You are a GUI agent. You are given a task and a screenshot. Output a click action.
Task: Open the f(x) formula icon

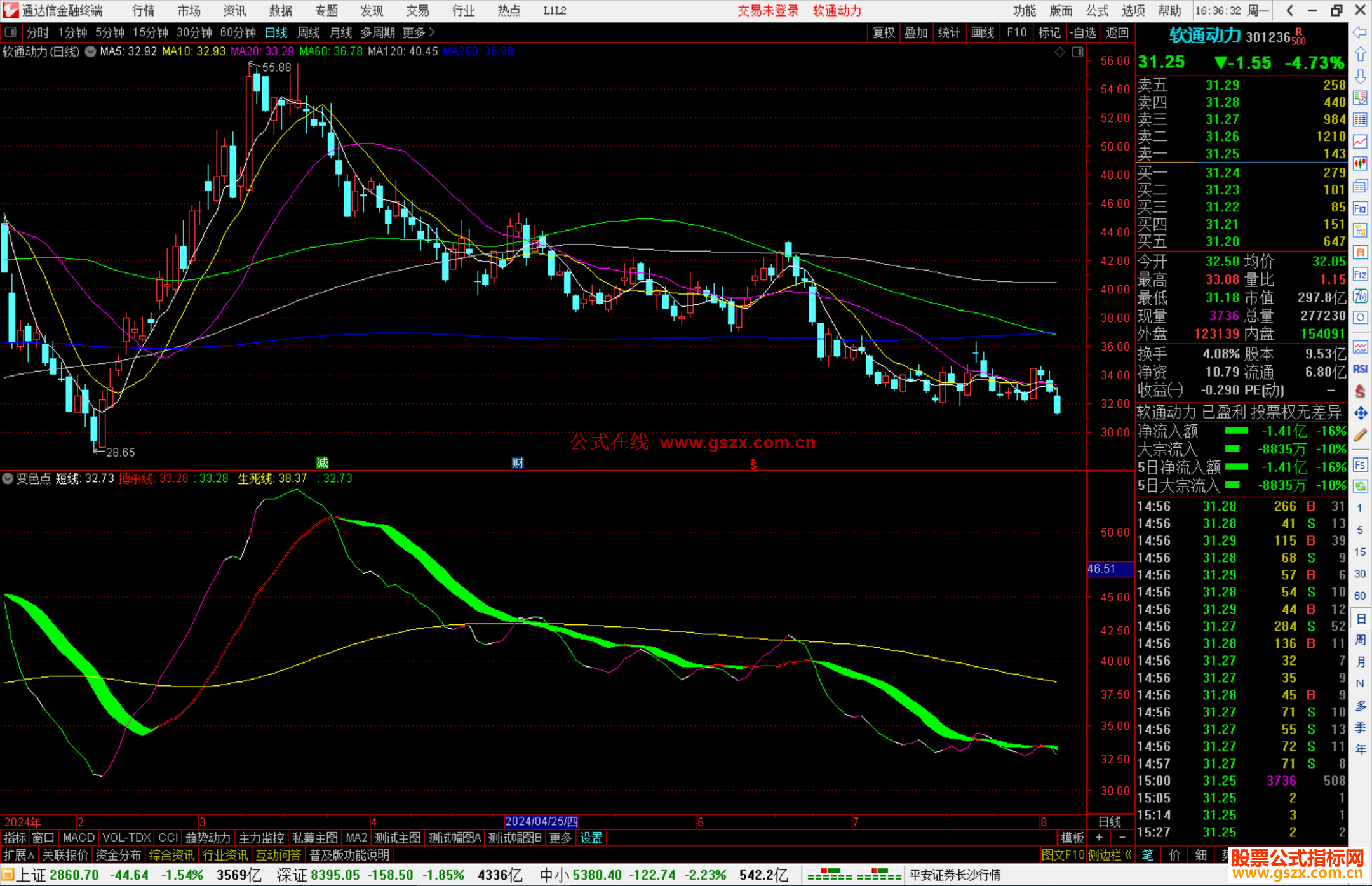(x=1360, y=296)
